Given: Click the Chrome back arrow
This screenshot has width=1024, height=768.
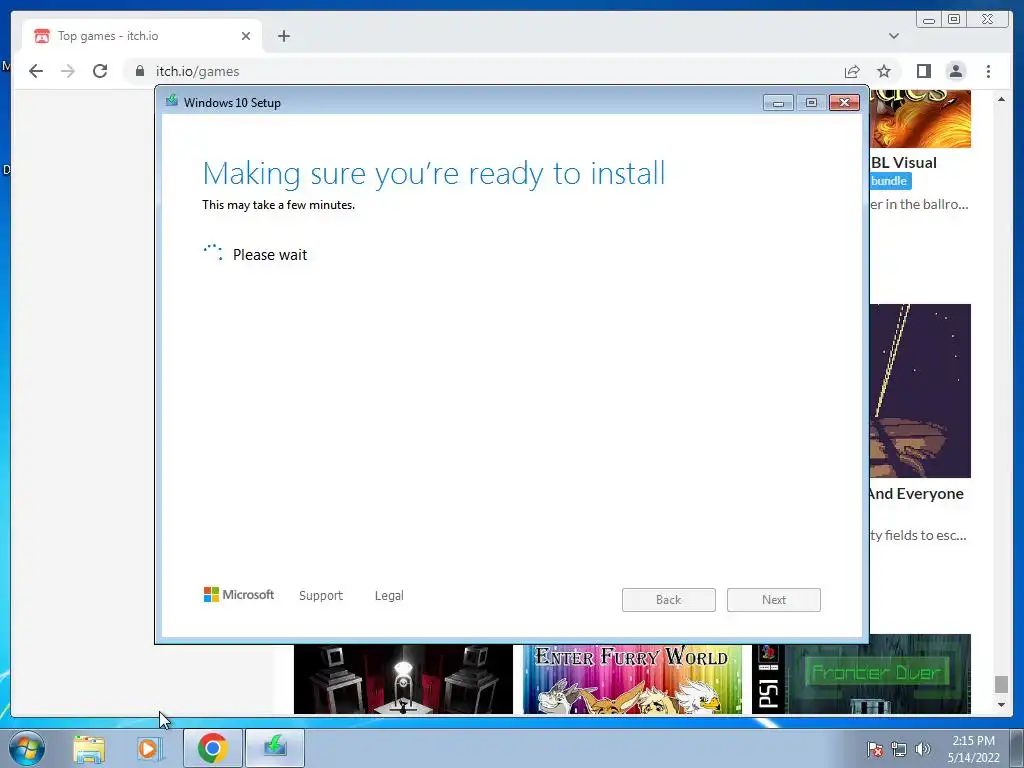Looking at the screenshot, I should (36, 71).
